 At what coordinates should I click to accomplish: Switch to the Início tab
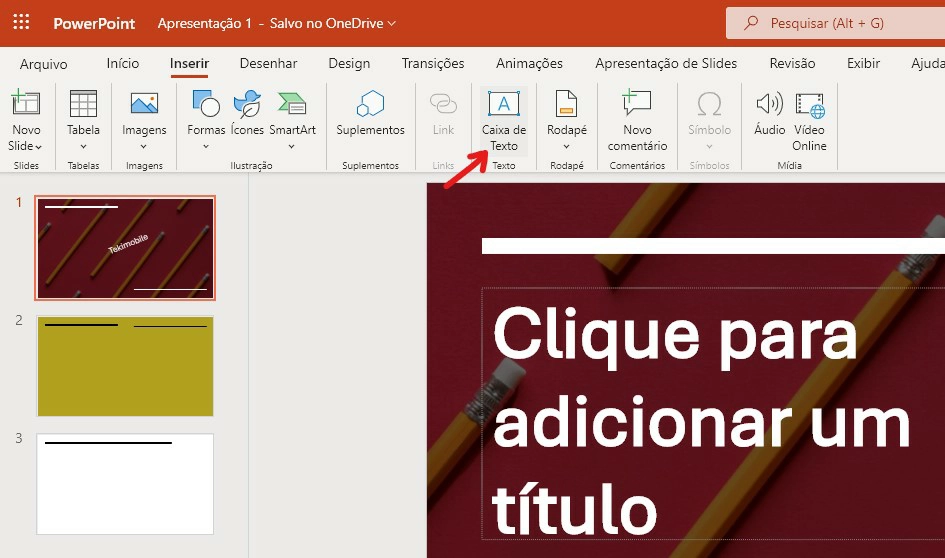point(122,63)
